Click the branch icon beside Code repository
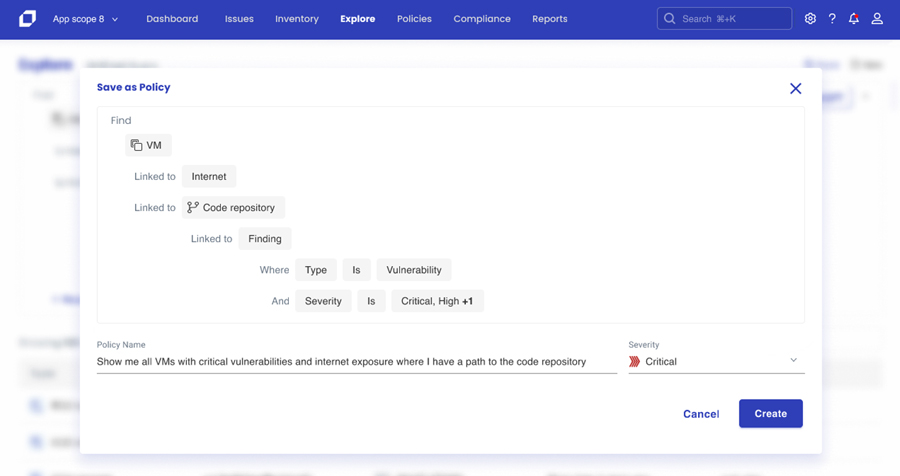Viewport: 900px width, 476px height. (x=193, y=207)
